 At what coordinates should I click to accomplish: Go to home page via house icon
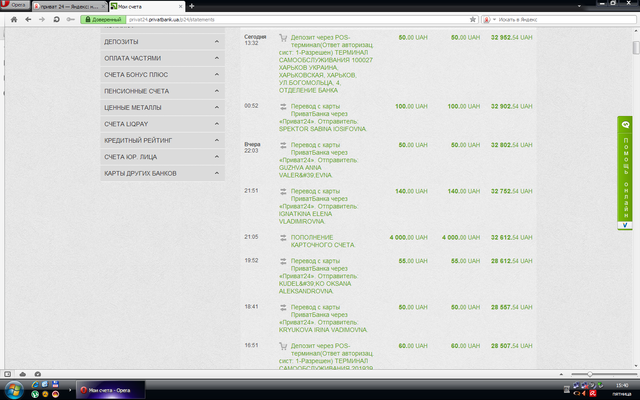click(x=14, y=19)
